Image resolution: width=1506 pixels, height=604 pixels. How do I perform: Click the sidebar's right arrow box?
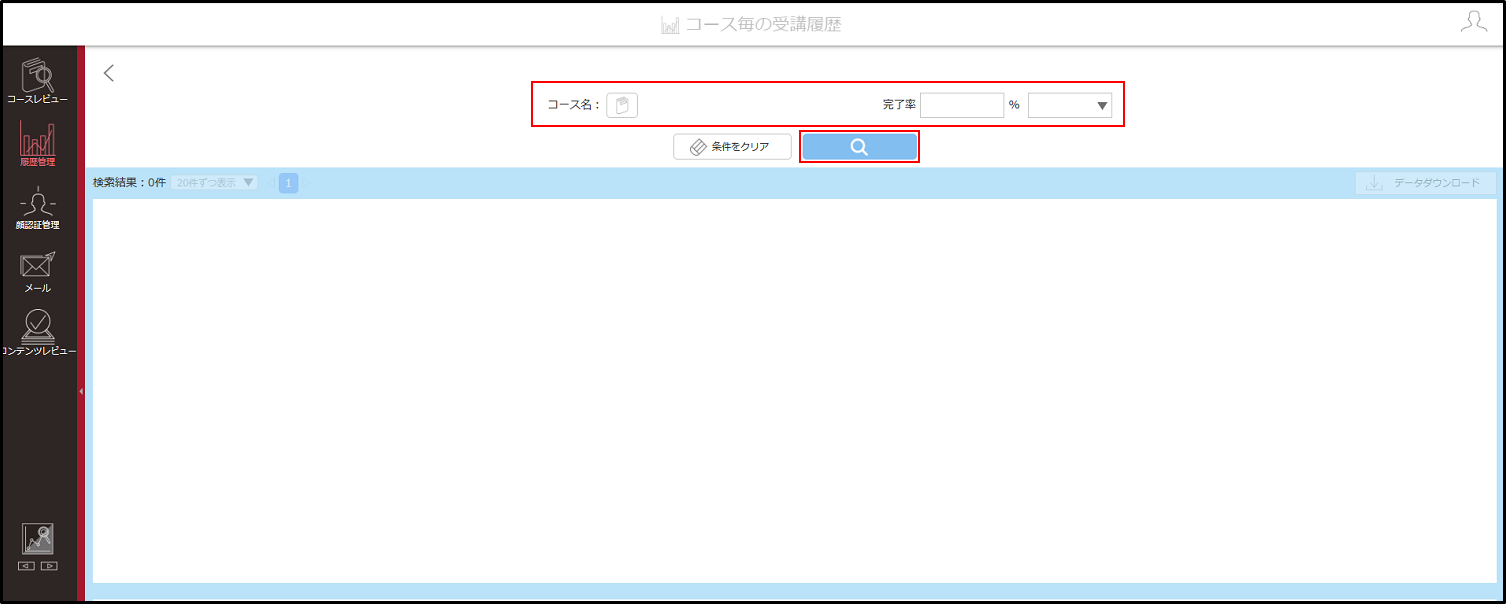pyautogui.click(x=49, y=566)
